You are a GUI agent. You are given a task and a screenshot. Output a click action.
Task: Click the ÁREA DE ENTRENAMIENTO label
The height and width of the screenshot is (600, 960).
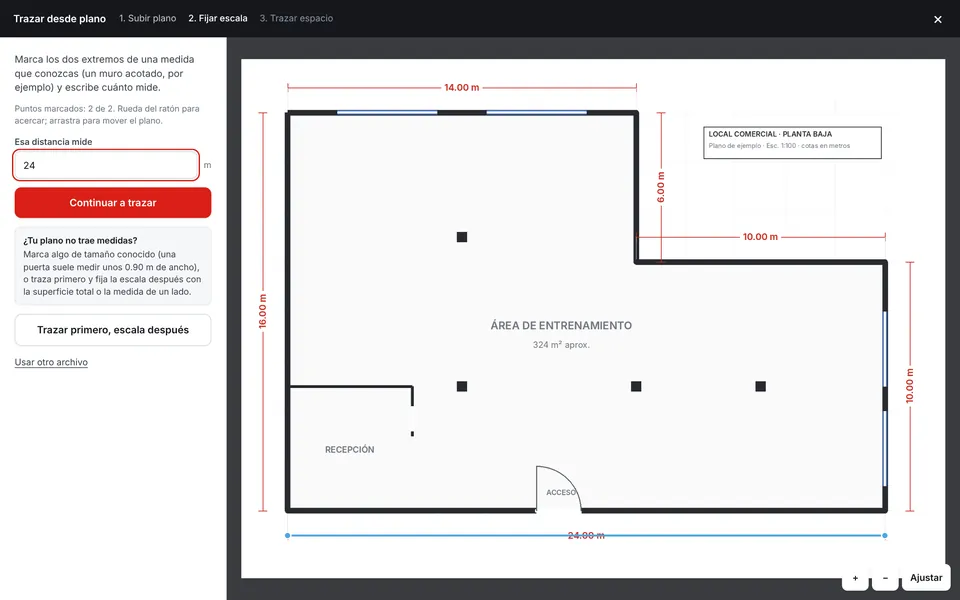[x=561, y=326]
